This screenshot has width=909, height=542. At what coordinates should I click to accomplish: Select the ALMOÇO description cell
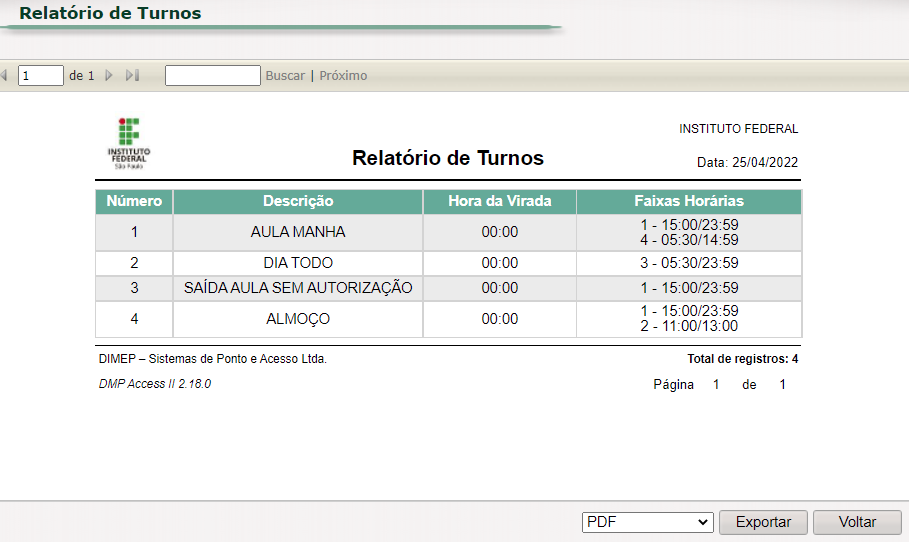tap(298, 319)
